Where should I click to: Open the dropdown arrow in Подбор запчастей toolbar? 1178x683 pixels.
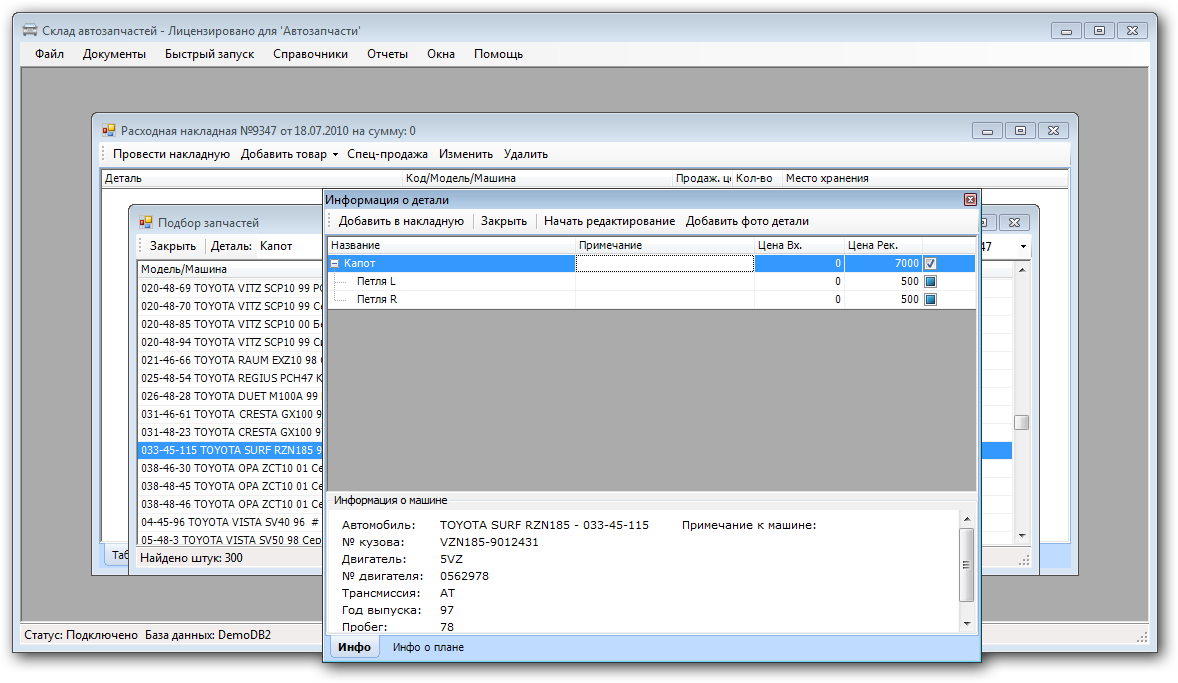[x=1023, y=247]
